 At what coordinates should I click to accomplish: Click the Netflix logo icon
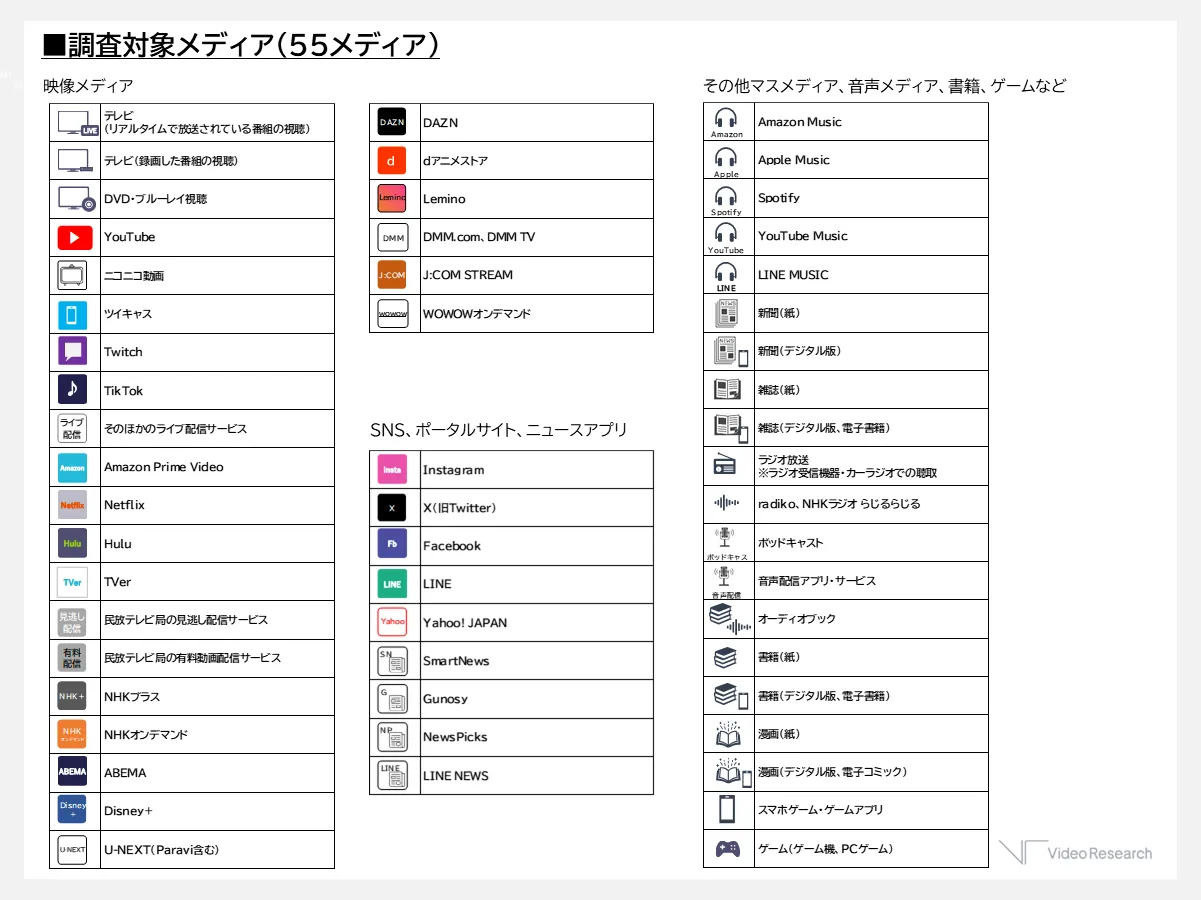(73, 505)
